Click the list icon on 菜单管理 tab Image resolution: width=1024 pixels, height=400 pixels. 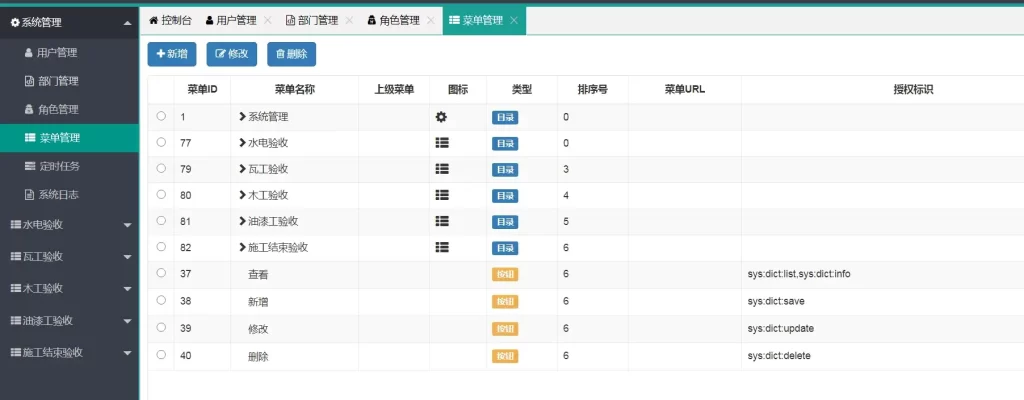(454, 20)
